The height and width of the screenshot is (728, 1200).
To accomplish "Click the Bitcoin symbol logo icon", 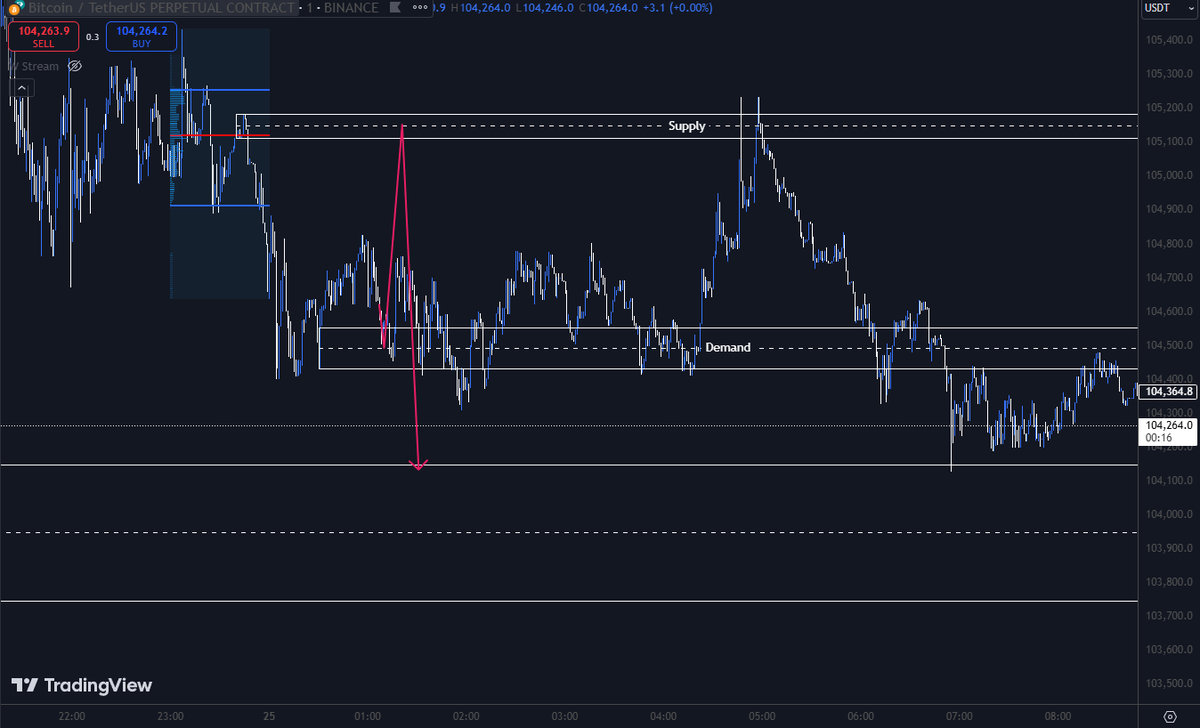I will point(15,7).
